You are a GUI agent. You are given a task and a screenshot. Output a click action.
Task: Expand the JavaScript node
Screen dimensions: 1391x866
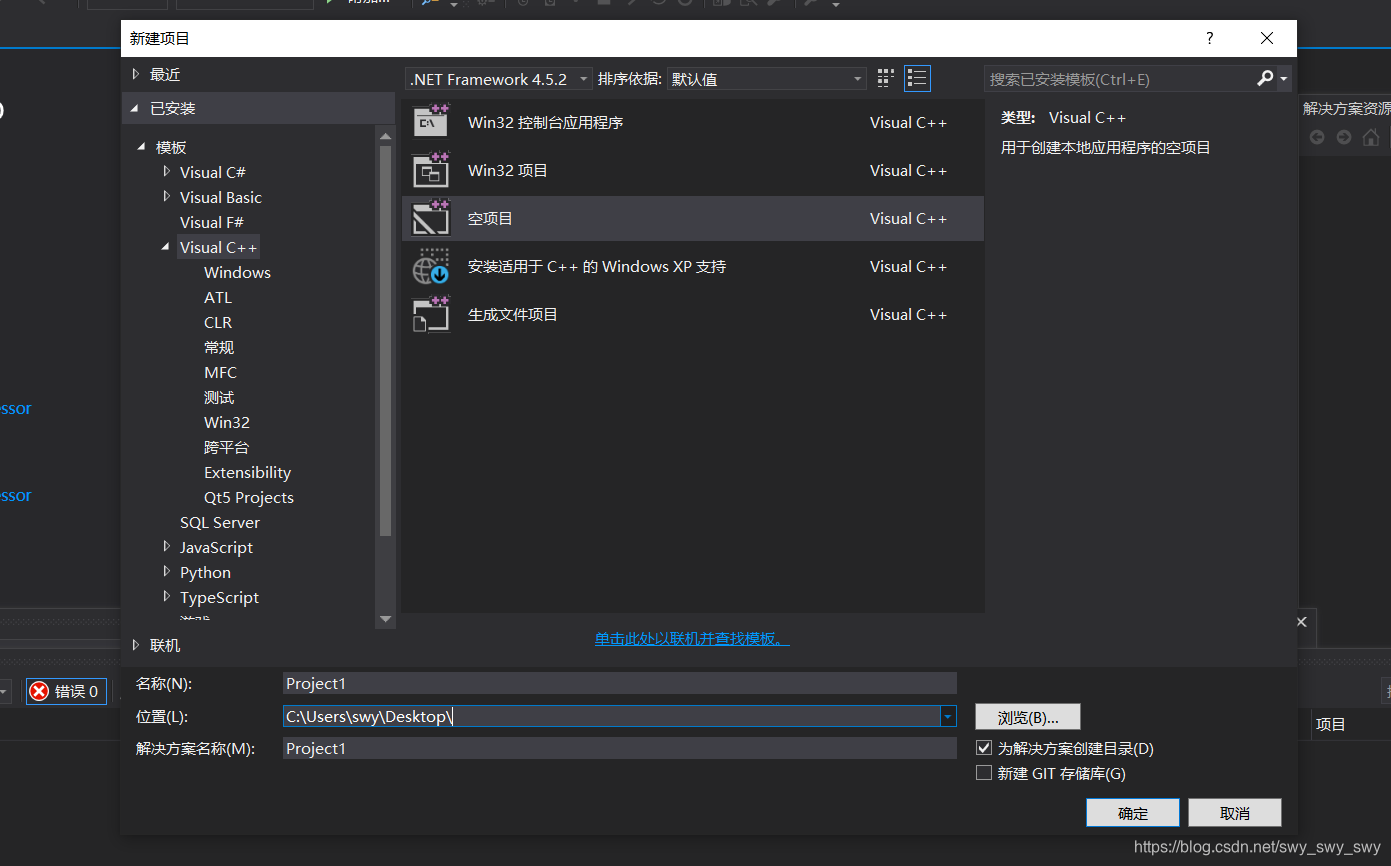167,546
